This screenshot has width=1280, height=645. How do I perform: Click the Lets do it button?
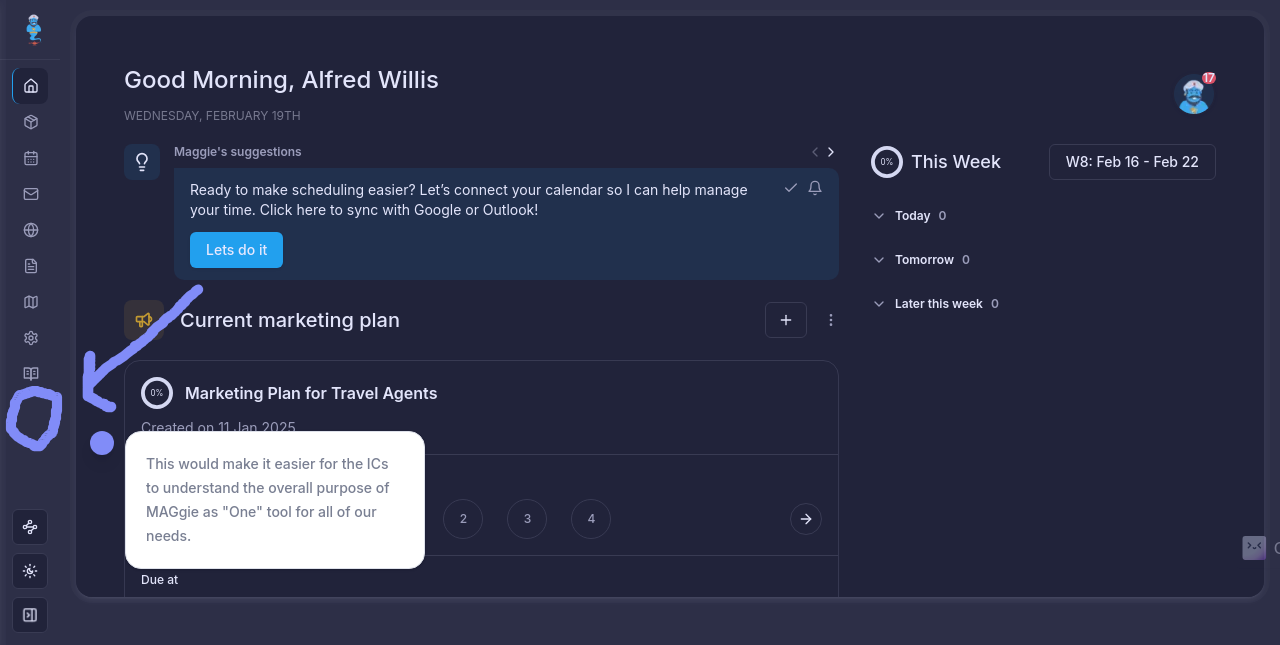pos(236,250)
